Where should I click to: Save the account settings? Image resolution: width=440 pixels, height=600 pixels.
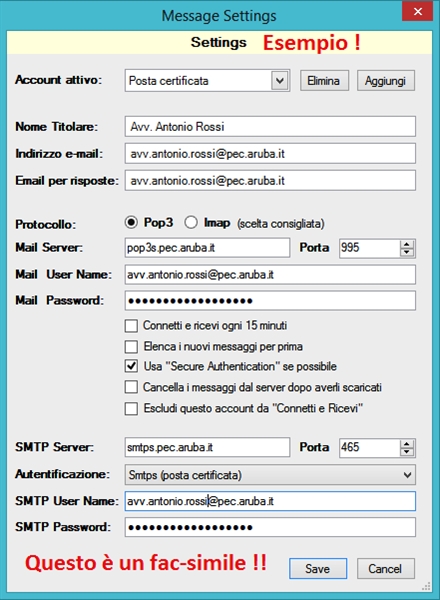tap(318, 569)
